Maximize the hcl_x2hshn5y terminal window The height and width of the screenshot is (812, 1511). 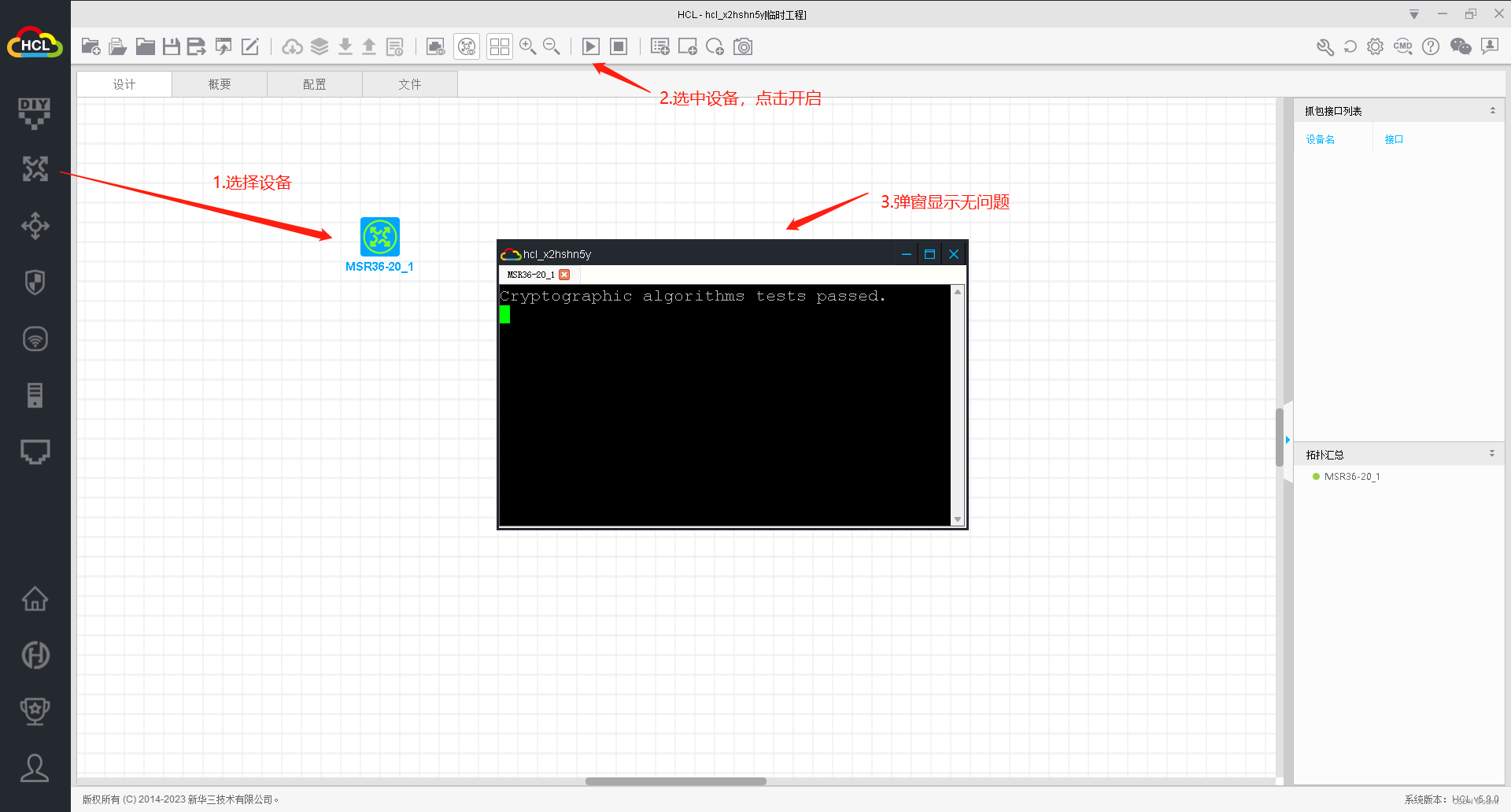(929, 254)
